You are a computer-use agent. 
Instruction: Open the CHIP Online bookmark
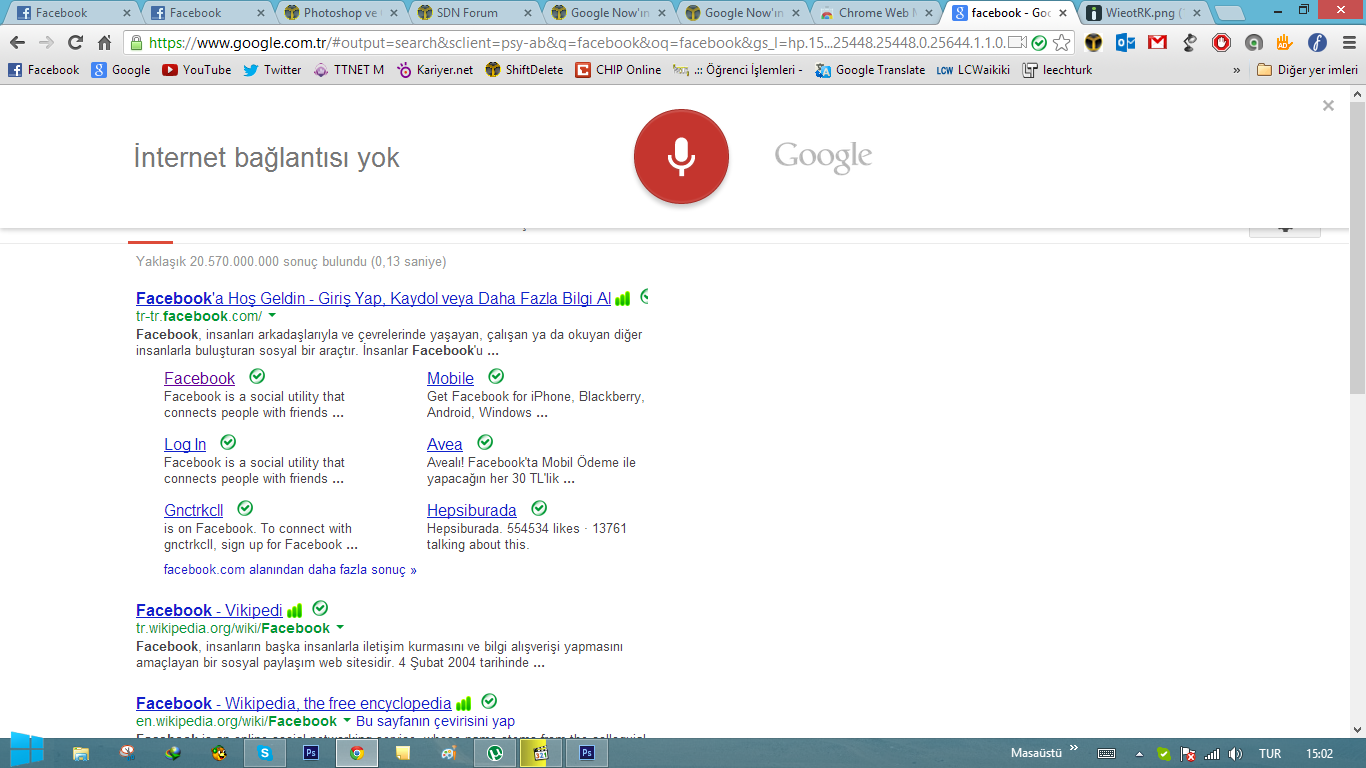click(x=618, y=70)
